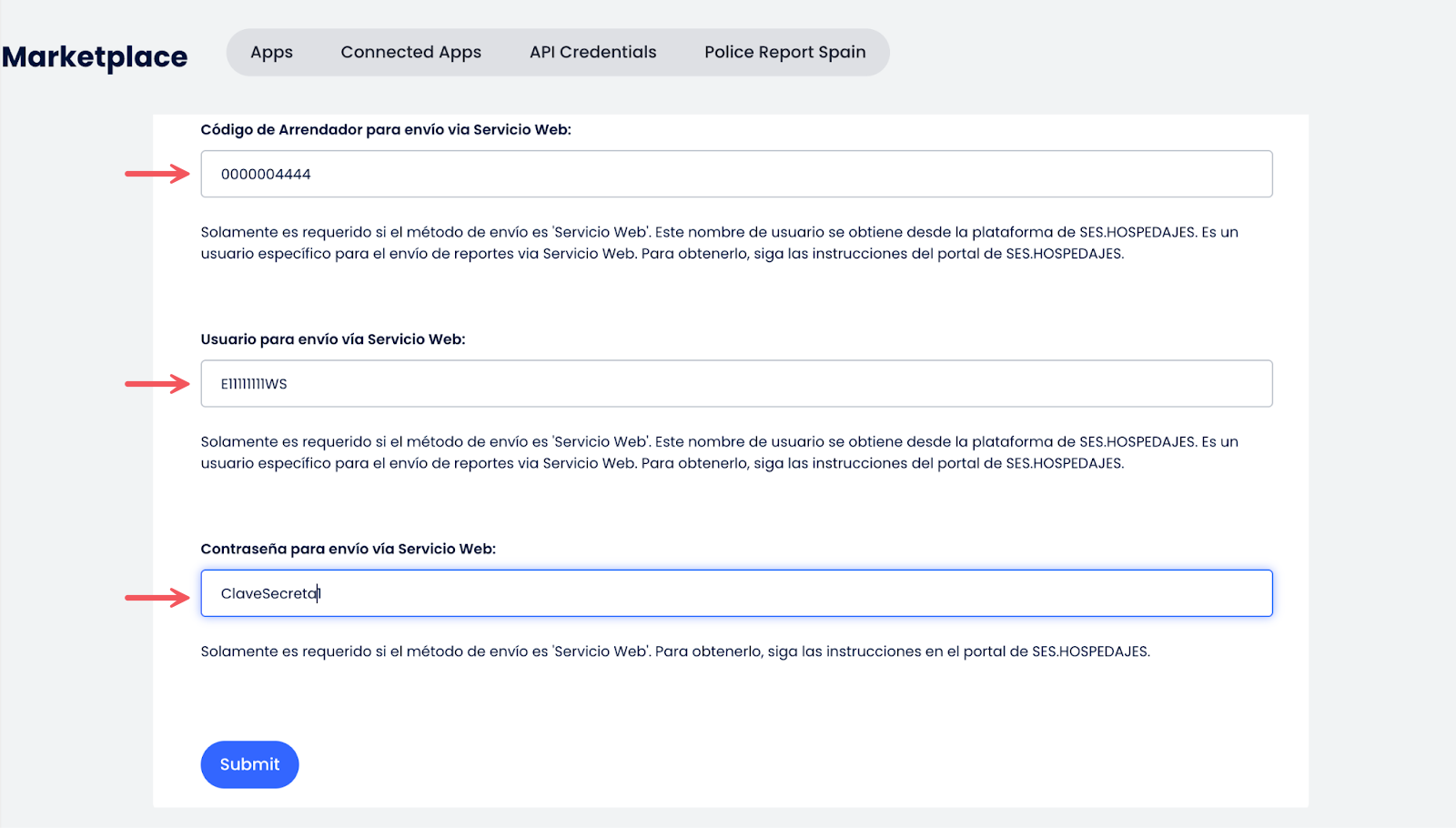
Task: Switch to the Connected Apps tab
Action: 410,53
